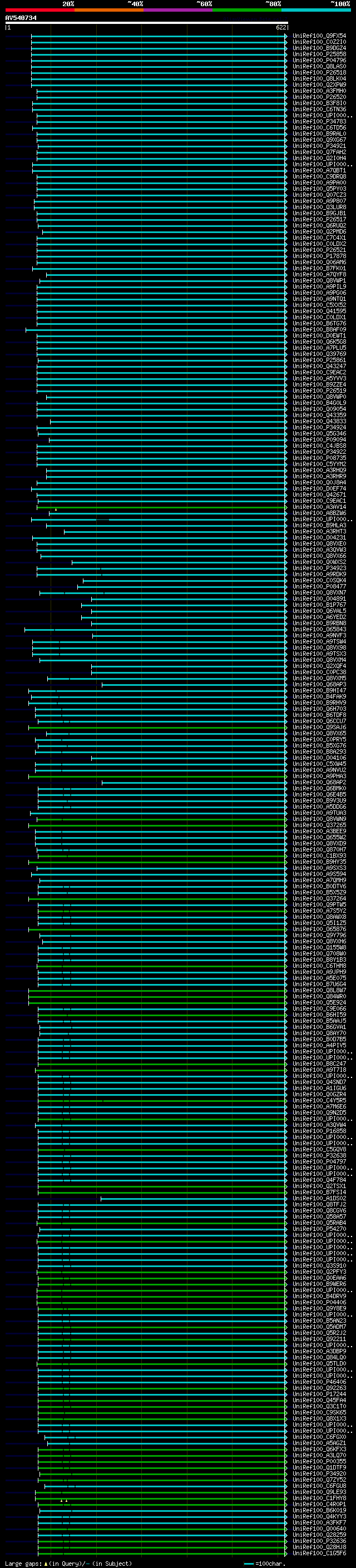Viewport: 356px width, 1568px height.
Task: Select the UniRef100_C9EAC1 label
Action: pos(319,501)
